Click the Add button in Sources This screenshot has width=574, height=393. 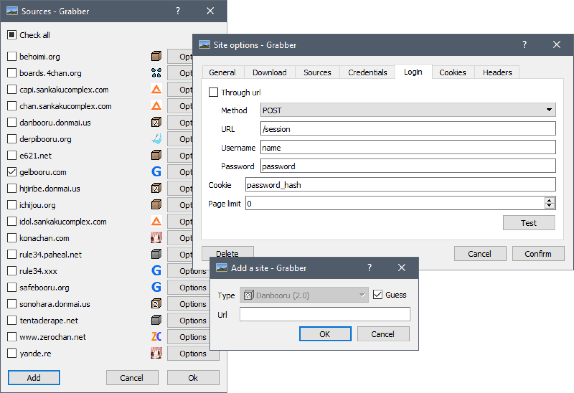[34, 378]
